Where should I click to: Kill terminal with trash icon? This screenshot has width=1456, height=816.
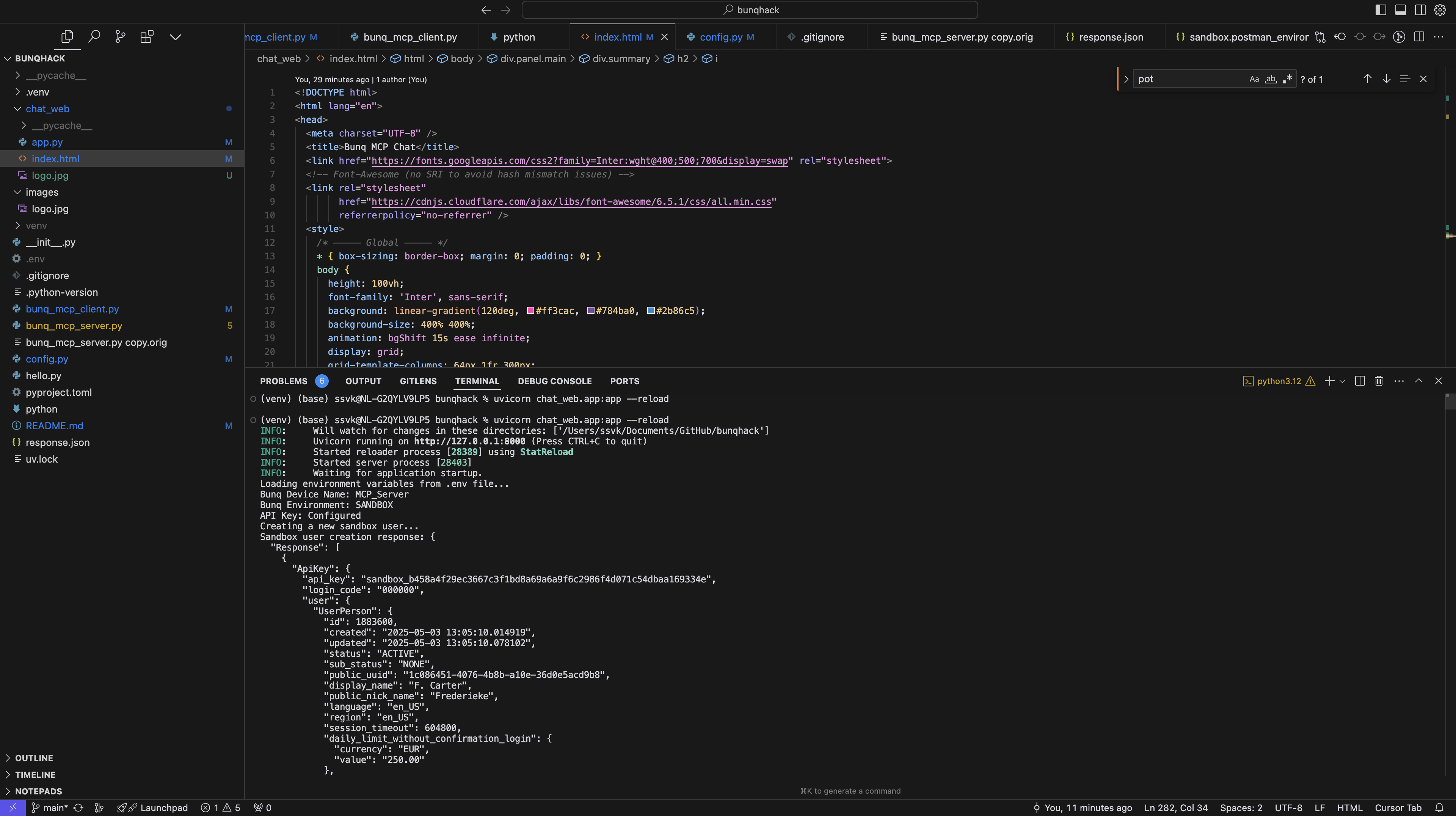tap(1379, 381)
